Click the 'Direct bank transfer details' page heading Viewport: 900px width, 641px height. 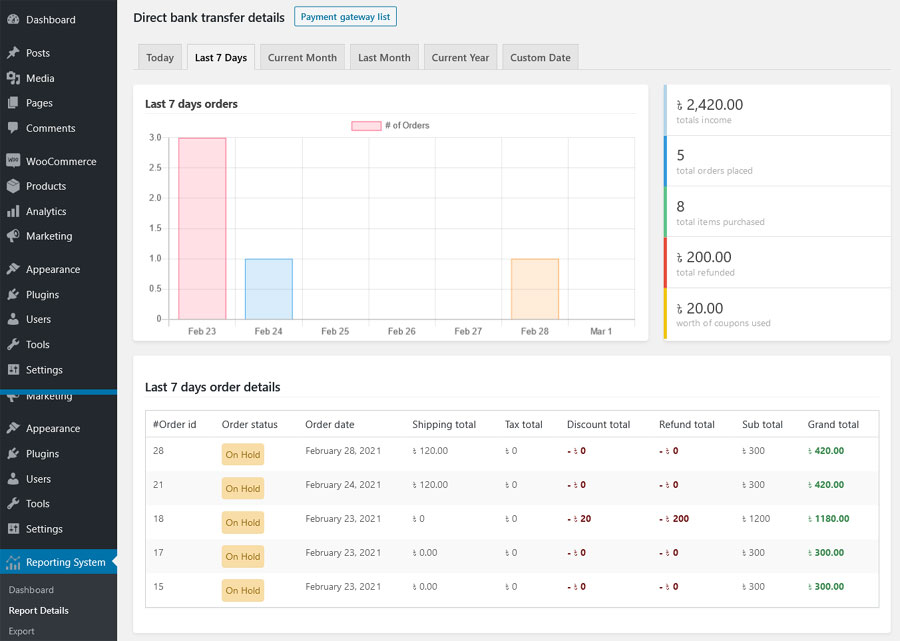pyautogui.click(x=209, y=17)
